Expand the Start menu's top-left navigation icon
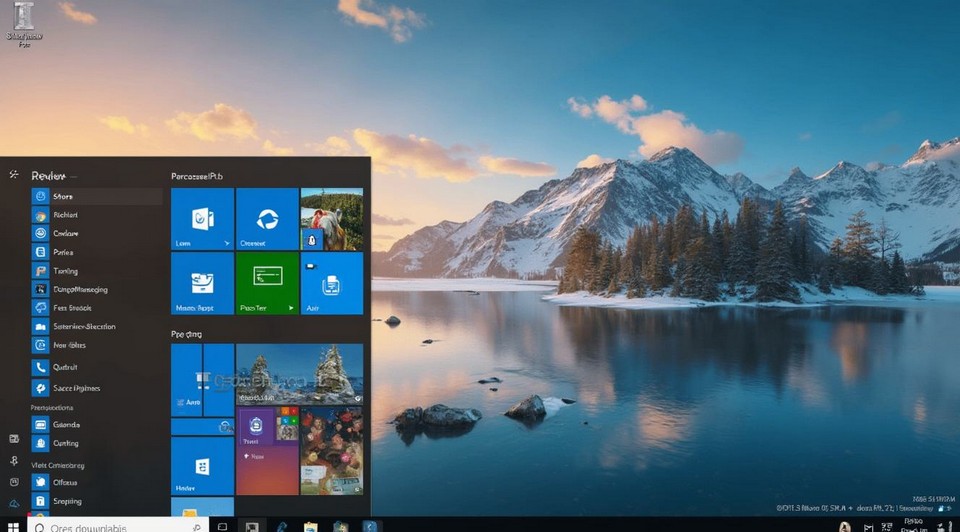Screen dimensions: 960x532 (14, 175)
